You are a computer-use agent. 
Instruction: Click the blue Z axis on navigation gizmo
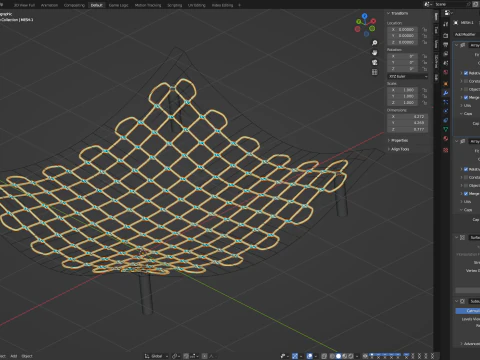365,16
